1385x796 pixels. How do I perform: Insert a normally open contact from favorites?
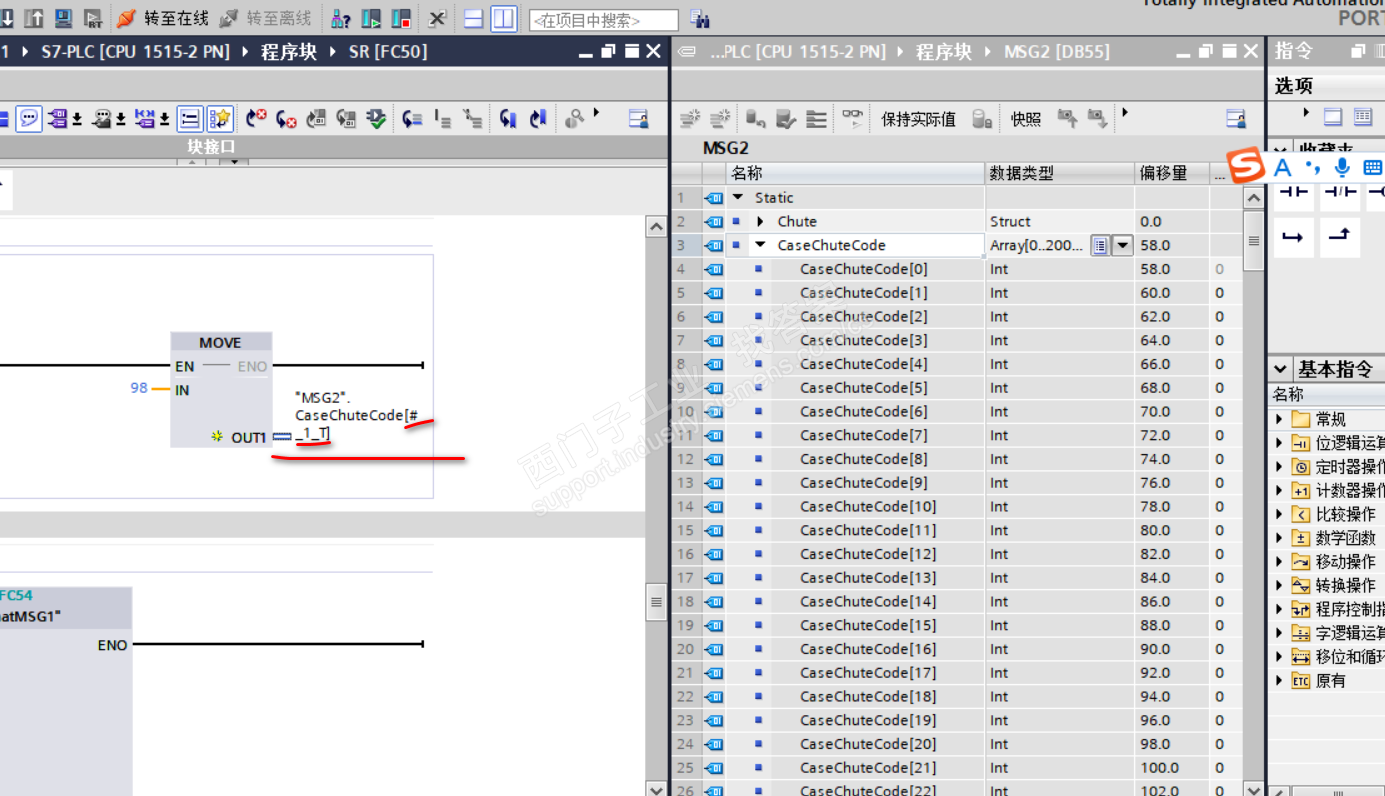point(1294,191)
